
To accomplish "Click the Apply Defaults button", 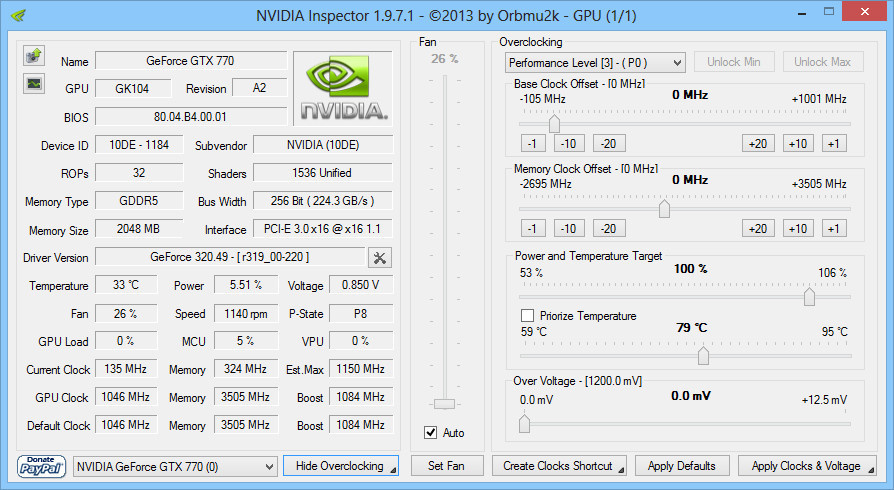I will point(682,466).
